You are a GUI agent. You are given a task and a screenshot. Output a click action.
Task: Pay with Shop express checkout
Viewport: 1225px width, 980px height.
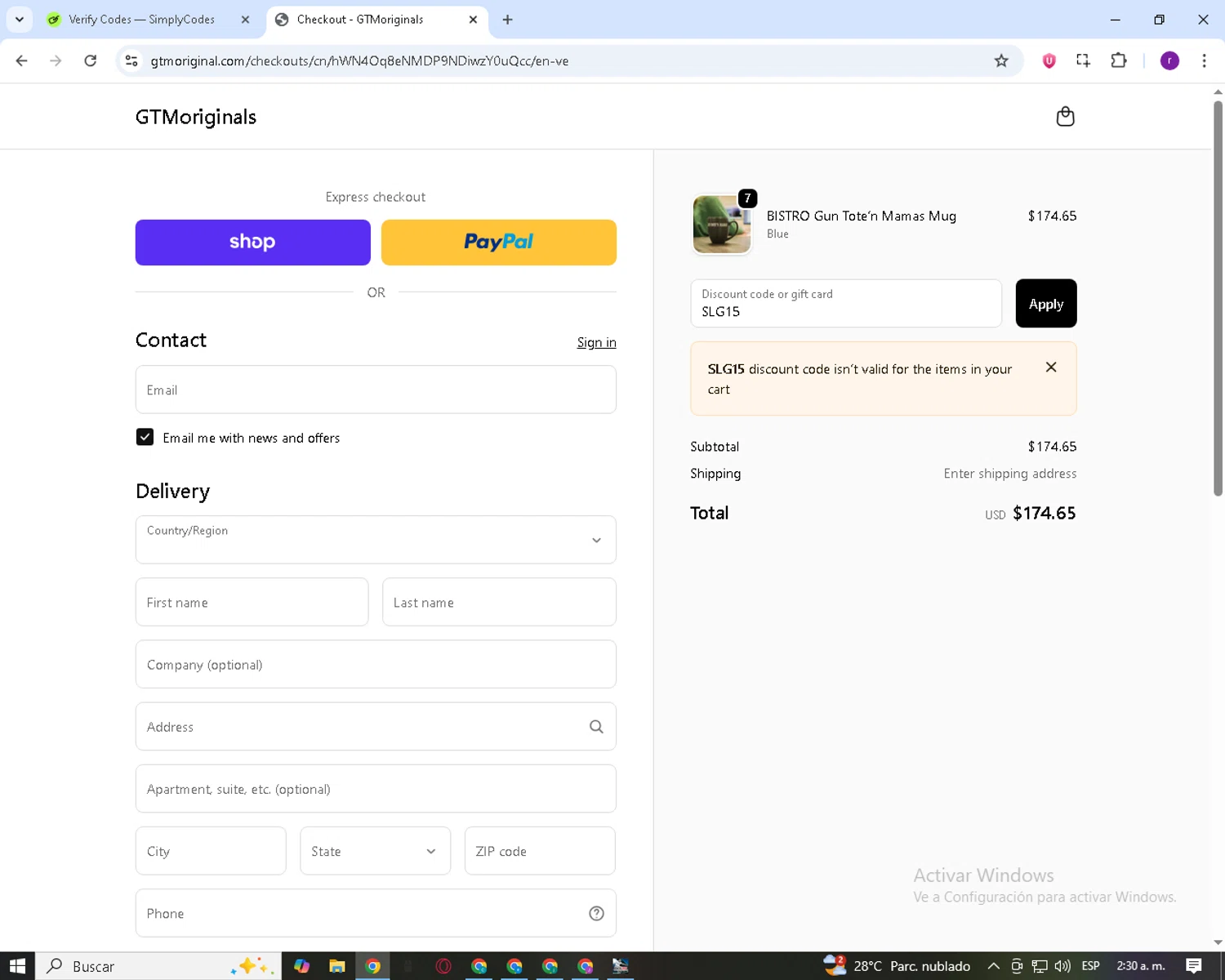pyautogui.click(x=253, y=243)
